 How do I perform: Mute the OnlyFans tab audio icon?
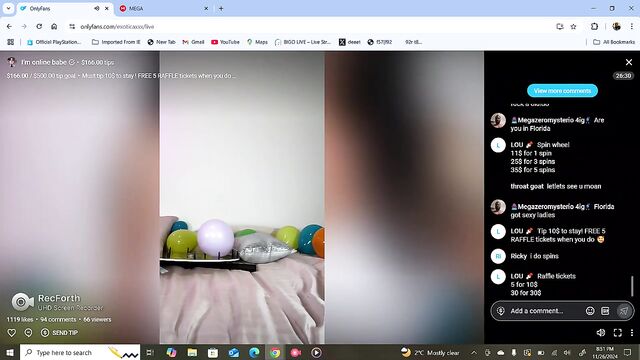click(x=97, y=8)
